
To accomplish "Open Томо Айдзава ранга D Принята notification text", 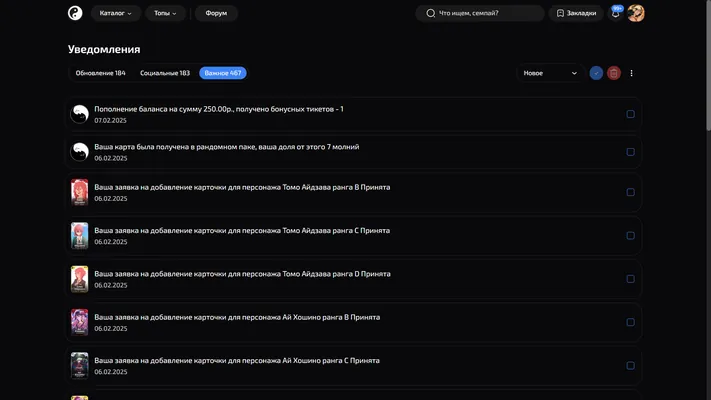I will coord(242,274).
